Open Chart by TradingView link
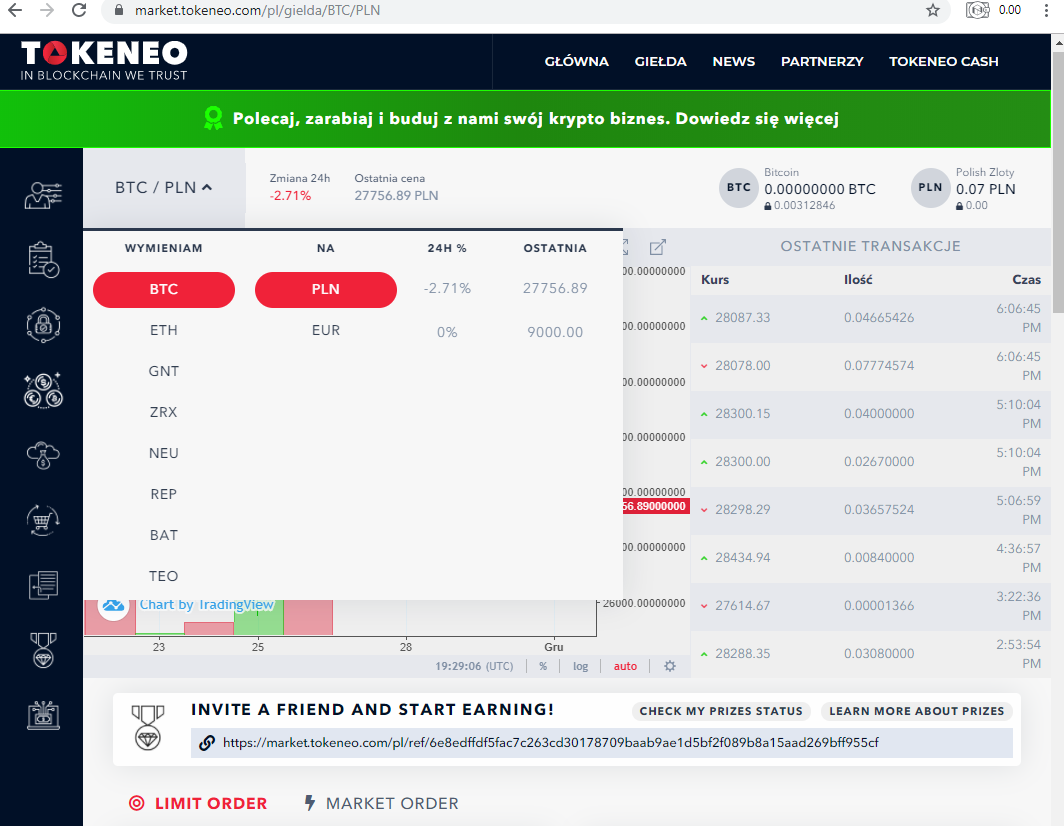Viewport: 1064px width, 826px height. click(x=206, y=605)
